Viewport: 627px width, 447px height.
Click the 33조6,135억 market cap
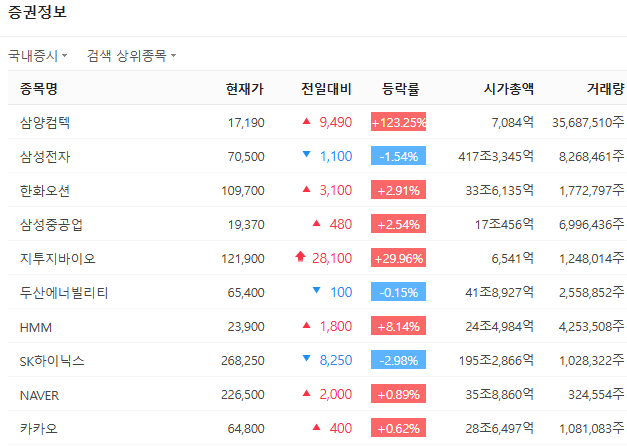coord(499,190)
